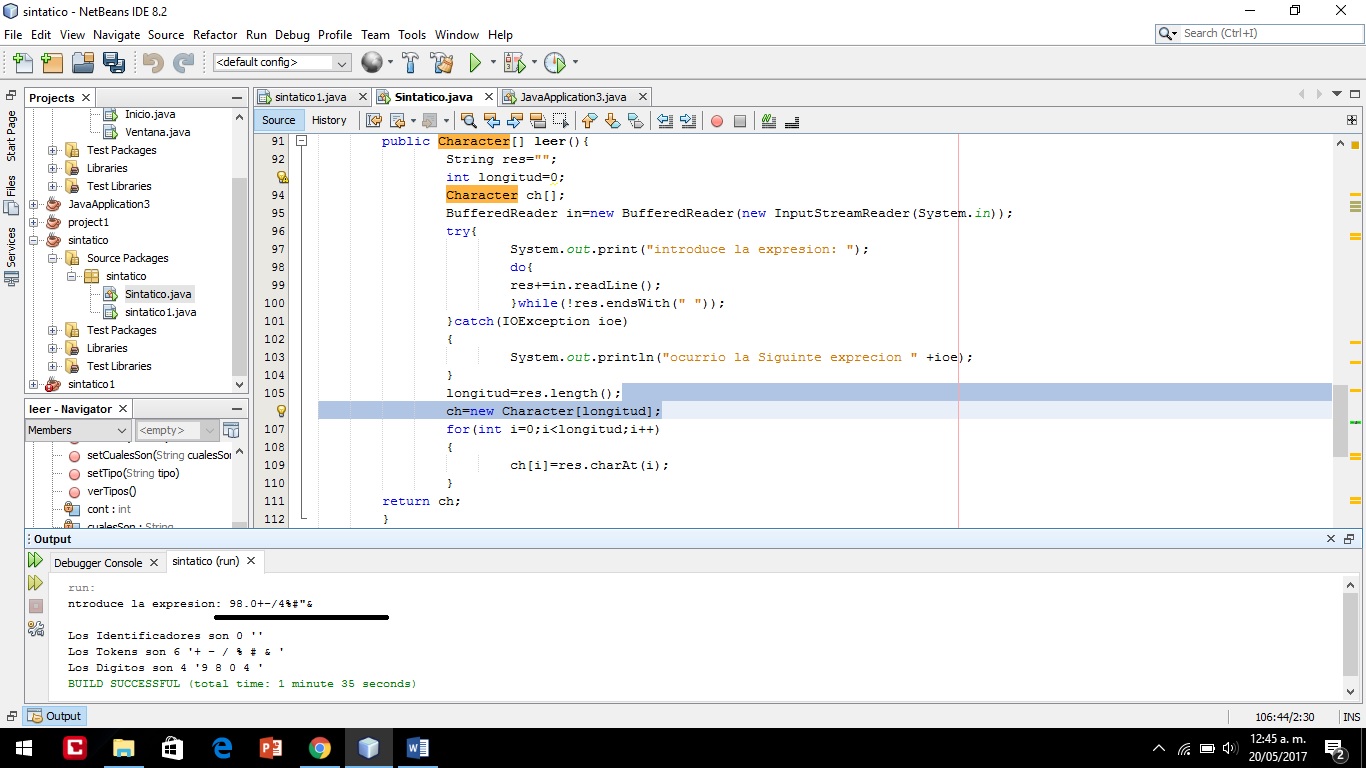Toggle the Source view button

[279, 120]
